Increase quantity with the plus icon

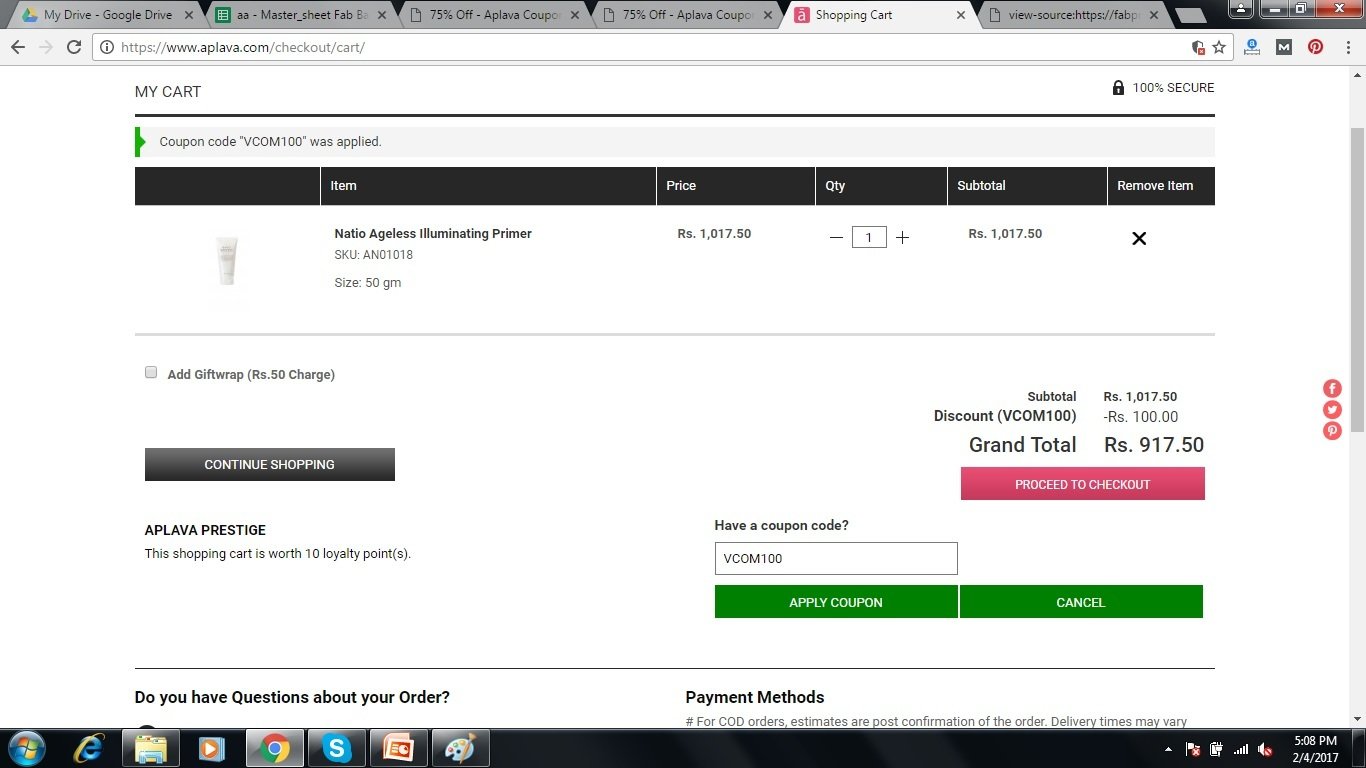tap(902, 238)
